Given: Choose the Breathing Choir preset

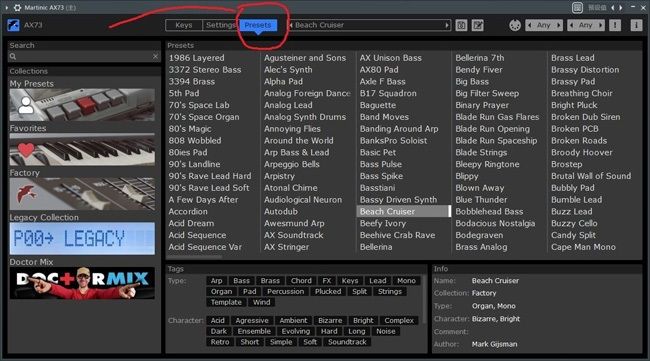Looking at the screenshot, I should pos(582,94).
